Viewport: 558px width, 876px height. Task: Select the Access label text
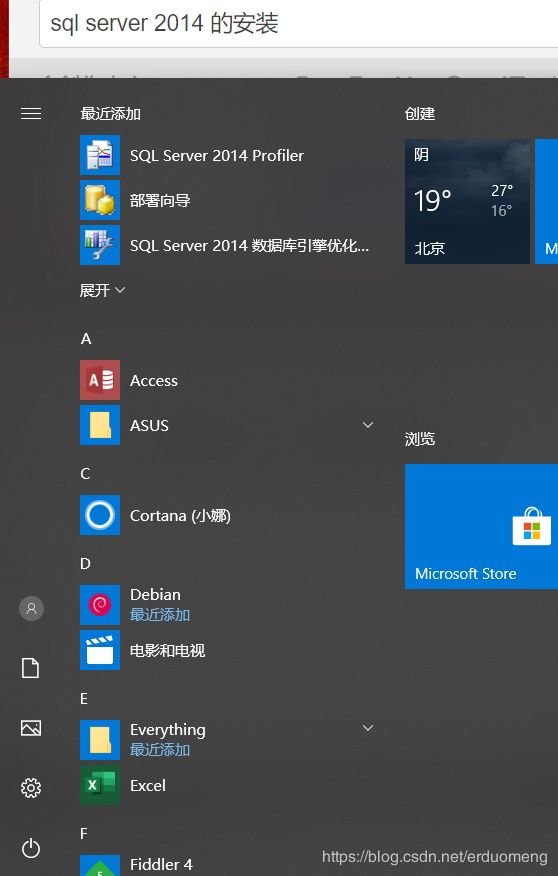(x=154, y=380)
